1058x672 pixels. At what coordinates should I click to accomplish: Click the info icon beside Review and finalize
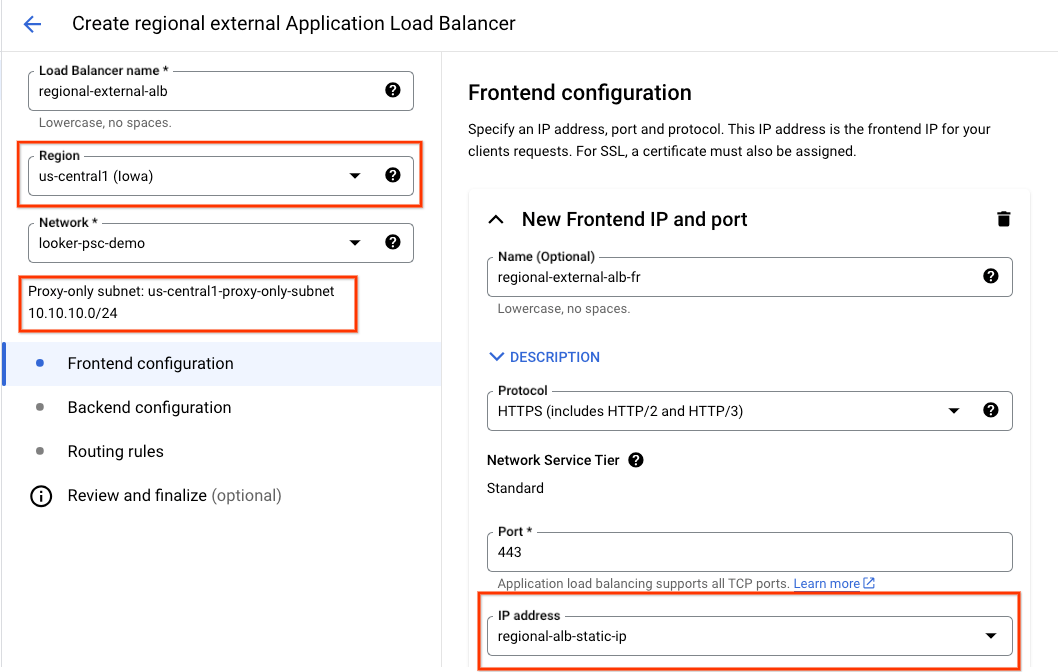pos(41,496)
